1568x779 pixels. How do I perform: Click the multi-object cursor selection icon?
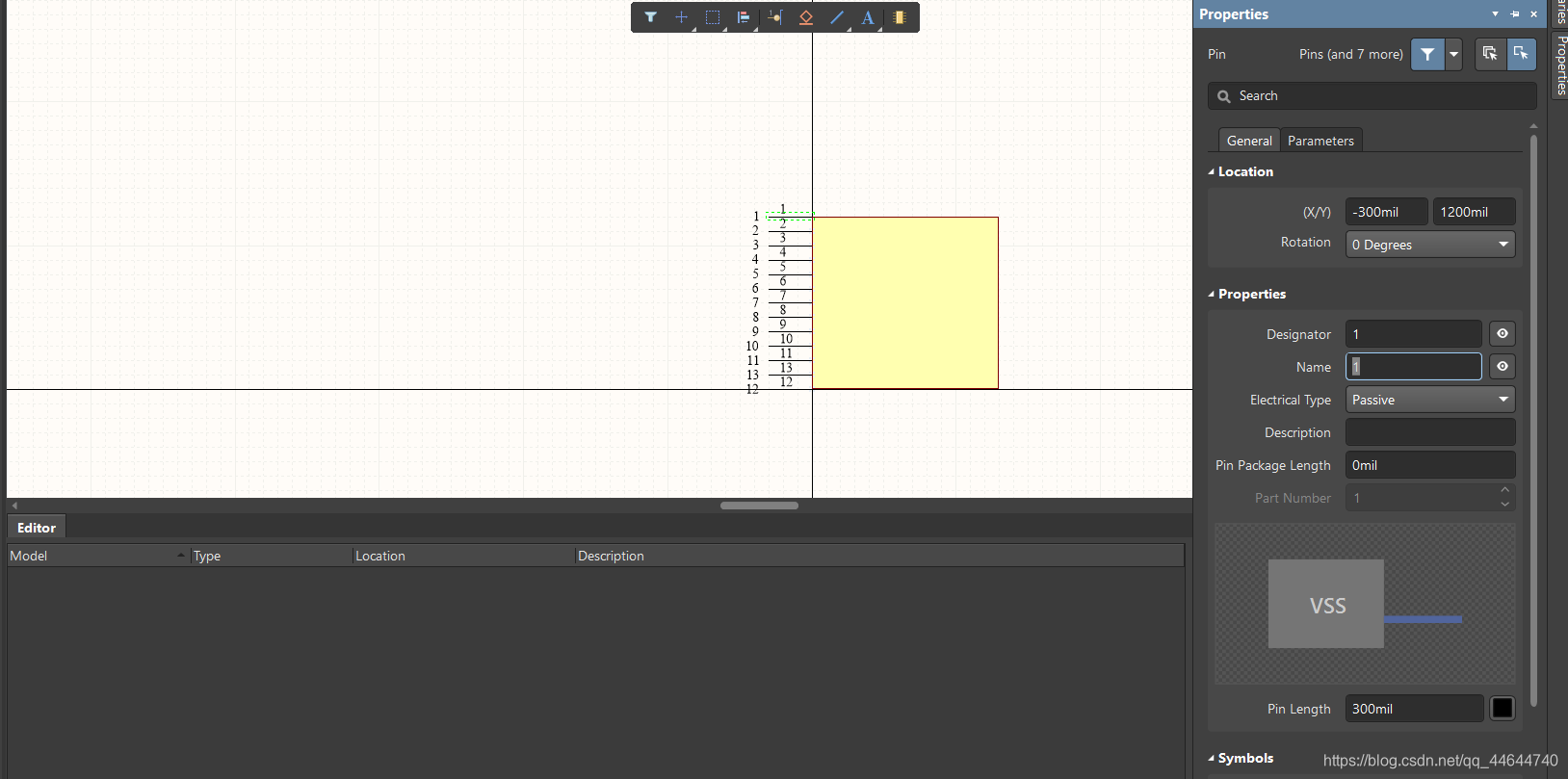tap(1490, 54)
